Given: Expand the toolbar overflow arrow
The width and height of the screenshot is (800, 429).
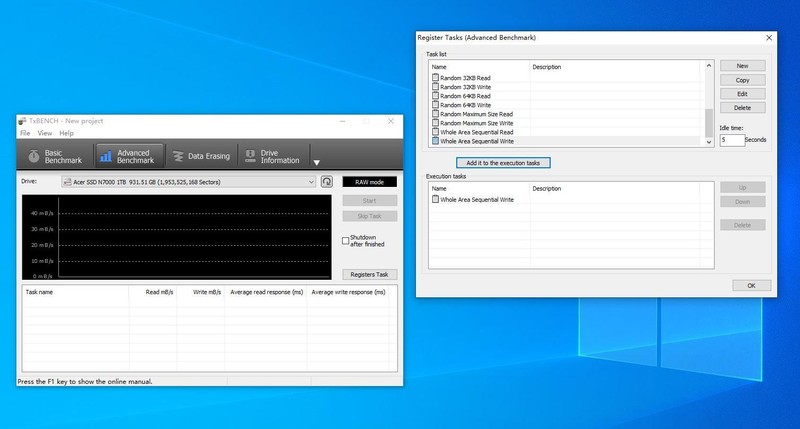Looking at the screenshot, I should coord(317,162).
